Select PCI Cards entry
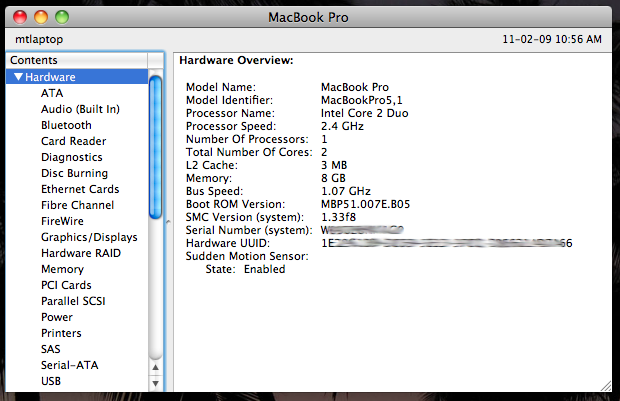This screenshot has width=620, height=401. (x=66, y=285)
